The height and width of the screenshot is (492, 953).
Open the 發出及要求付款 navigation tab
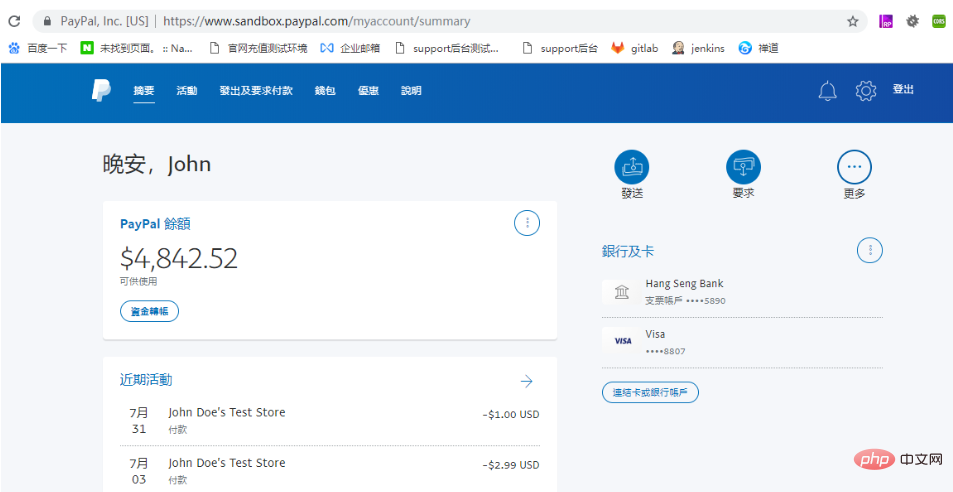click(256, 91)
